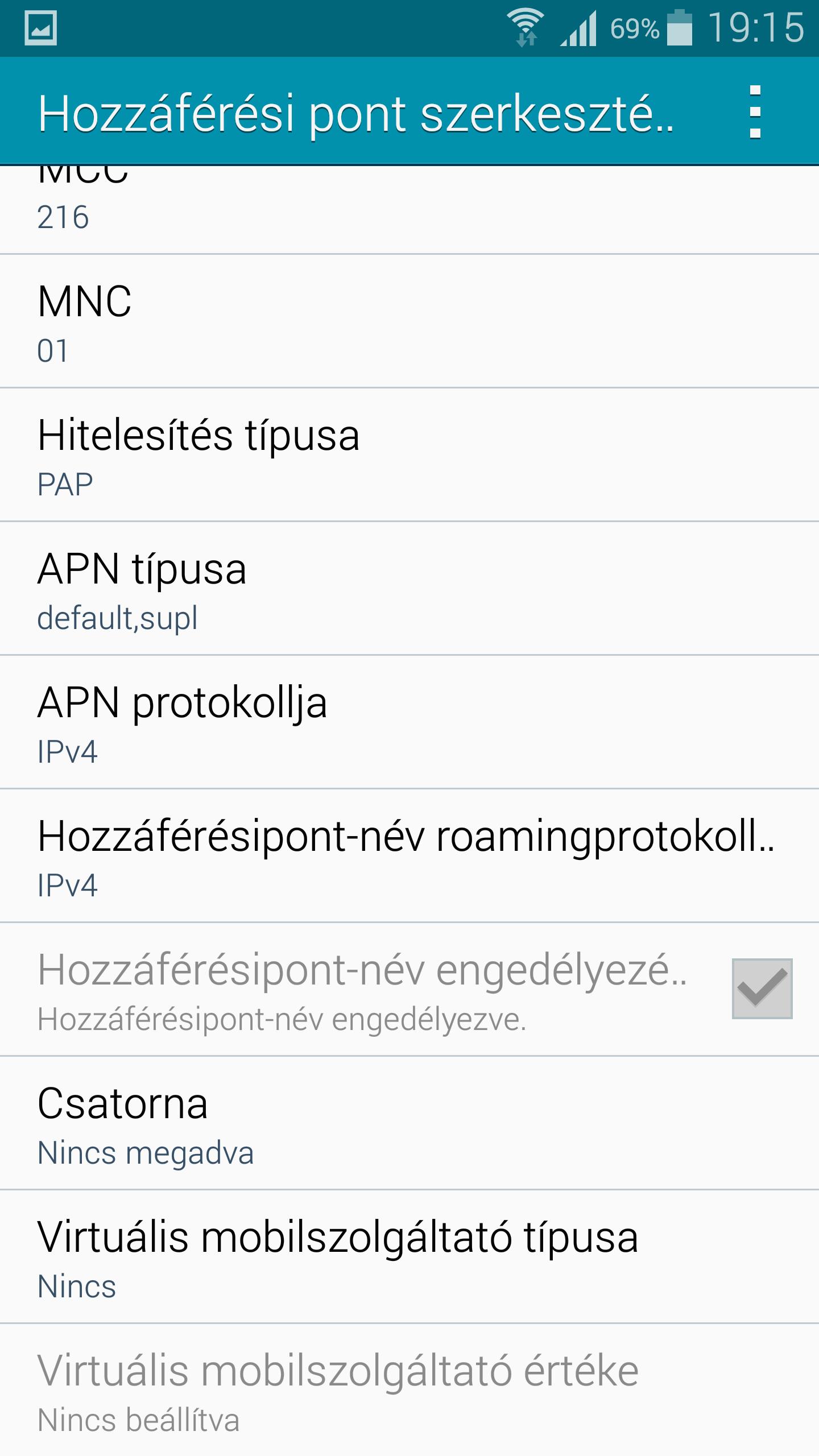Open Hozzáférésipont-név roamingprotokollja selector
The width and height of the screenshot is (819, 1456).
[x=409, y=856]
